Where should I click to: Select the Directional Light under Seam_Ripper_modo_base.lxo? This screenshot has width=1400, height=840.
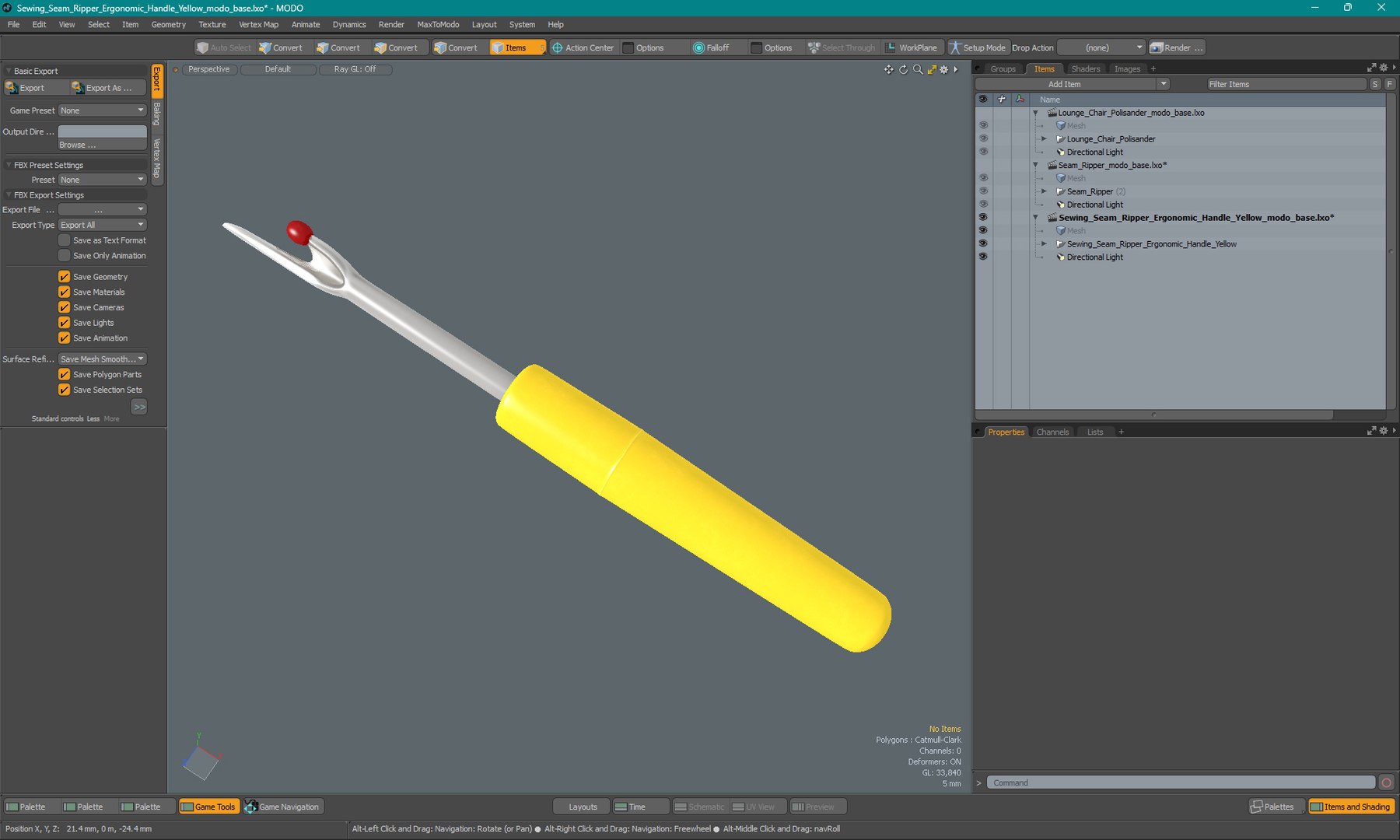pos(1094,205)
